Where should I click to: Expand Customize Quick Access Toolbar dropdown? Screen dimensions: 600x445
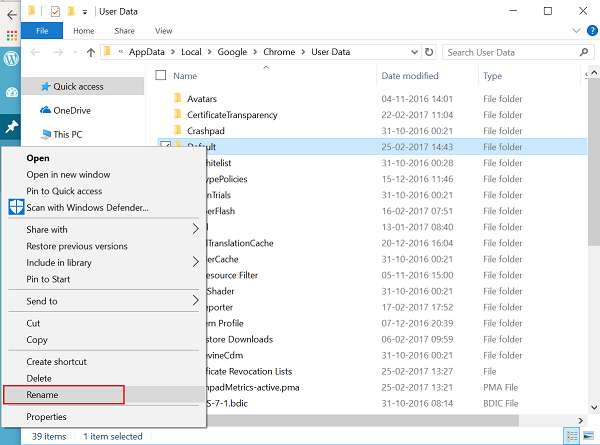85,12
